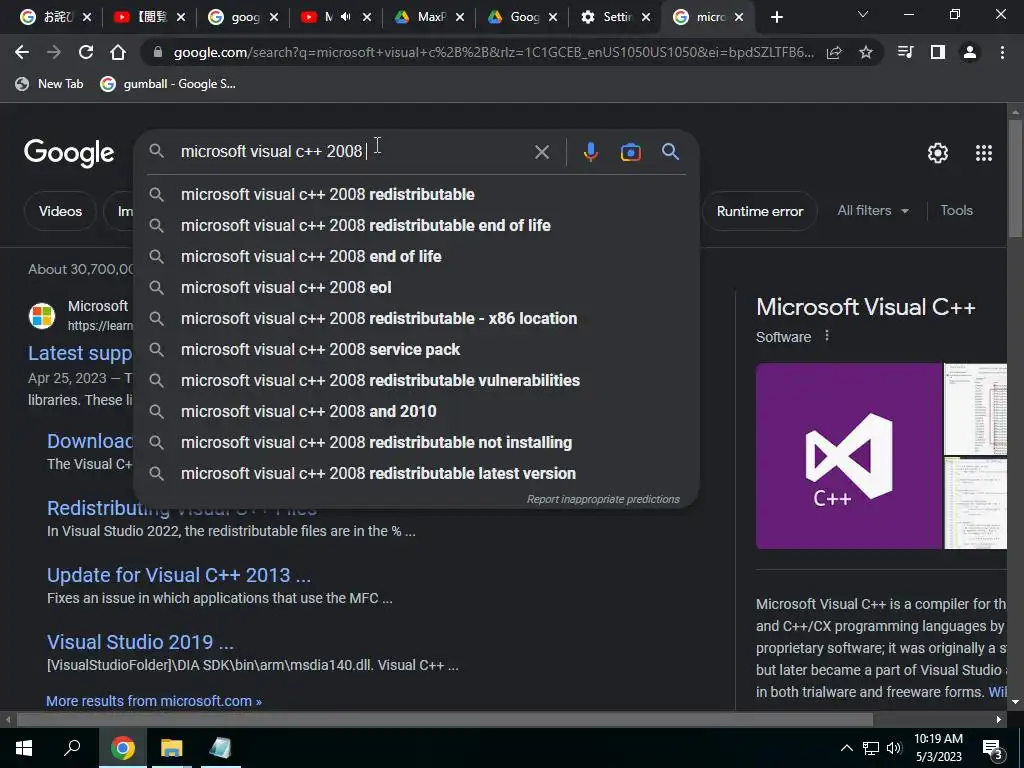This screenshot has width=1024, height=768.
Task: Open the gumball Google Search bookmark
Action: click(168, 84)
